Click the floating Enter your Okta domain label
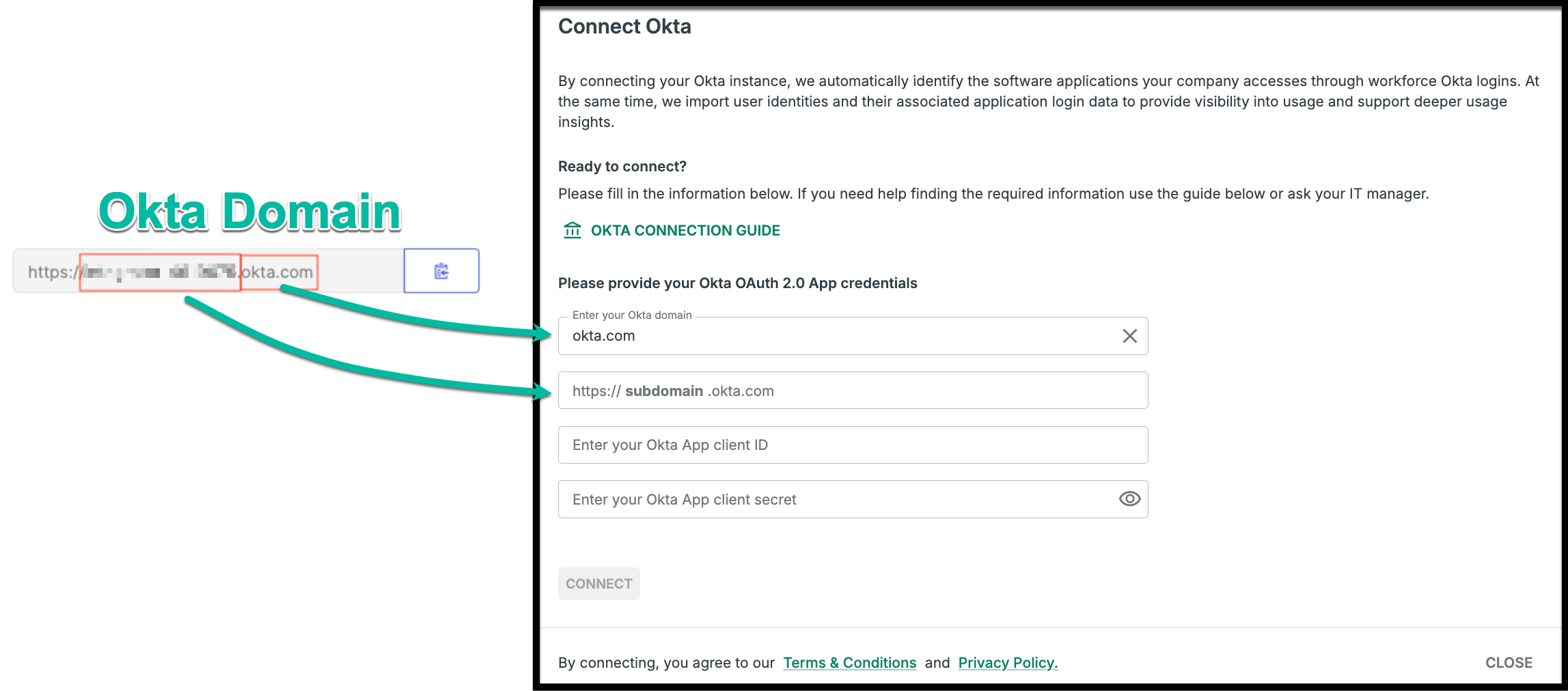 click(x=632, y=315)
